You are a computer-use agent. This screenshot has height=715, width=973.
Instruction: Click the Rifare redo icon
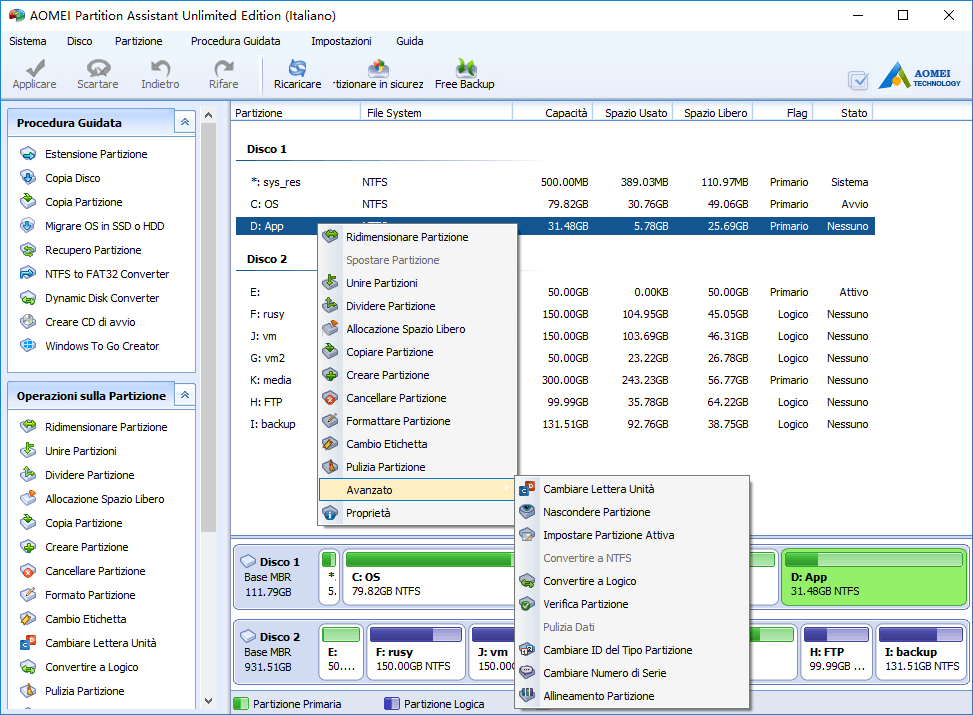(x=223, y=68)
